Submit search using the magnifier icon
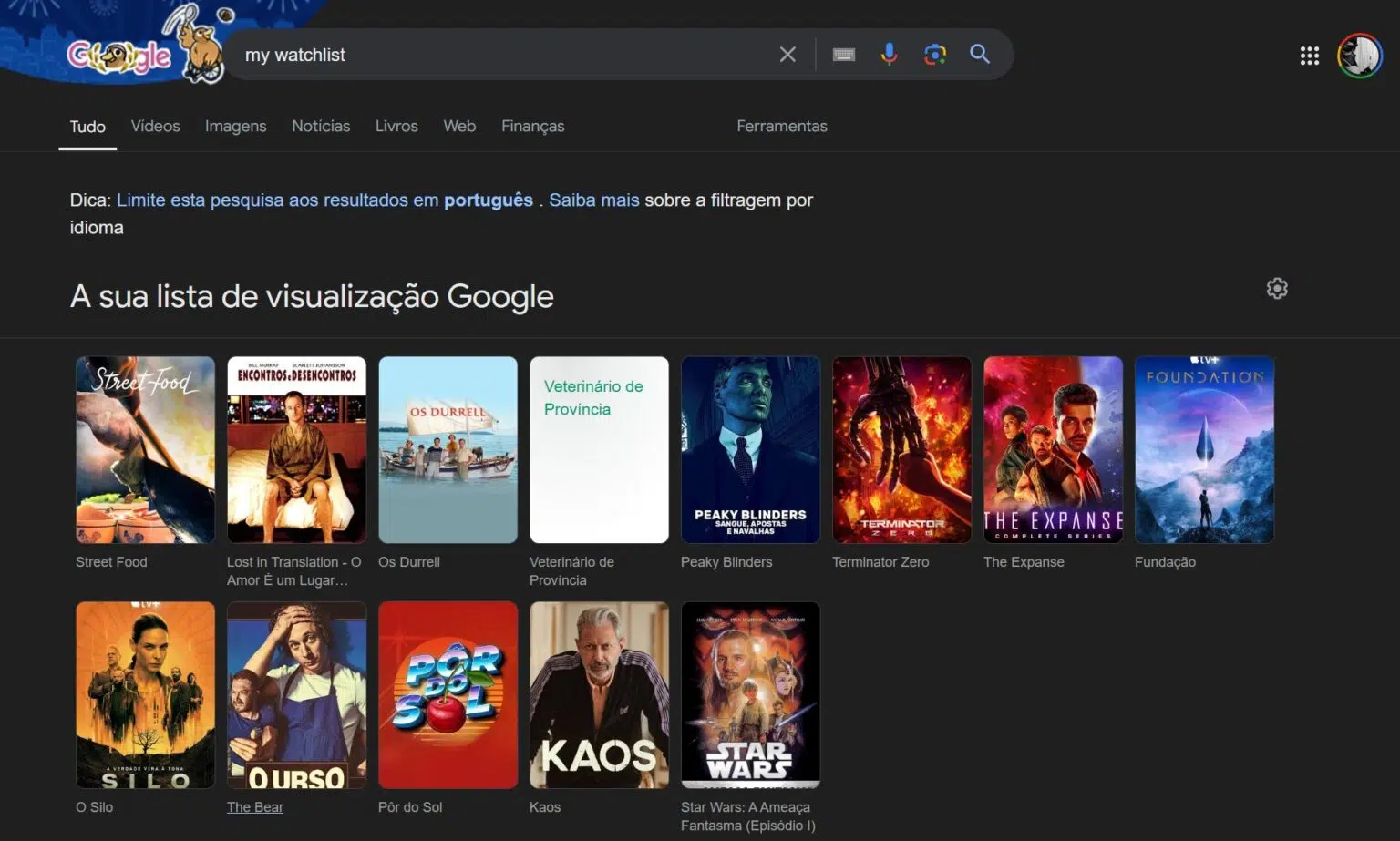The height and width of the screenshot is (841, 1400). [980, 54]
